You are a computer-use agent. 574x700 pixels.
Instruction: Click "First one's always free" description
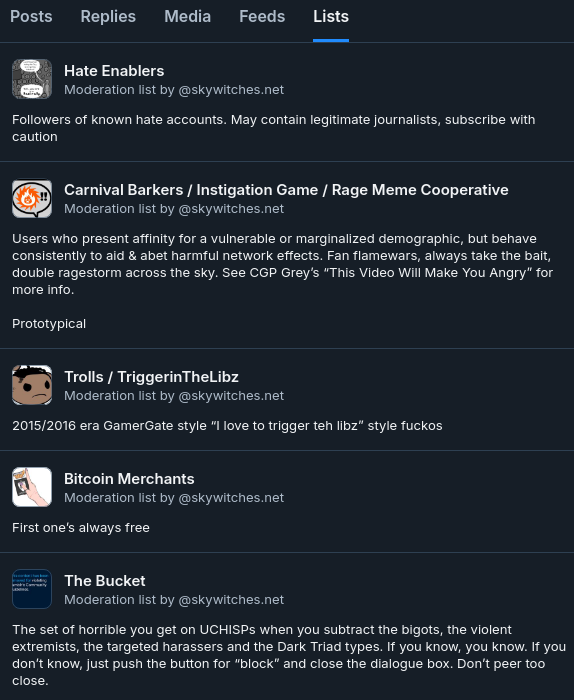[81, 528]
